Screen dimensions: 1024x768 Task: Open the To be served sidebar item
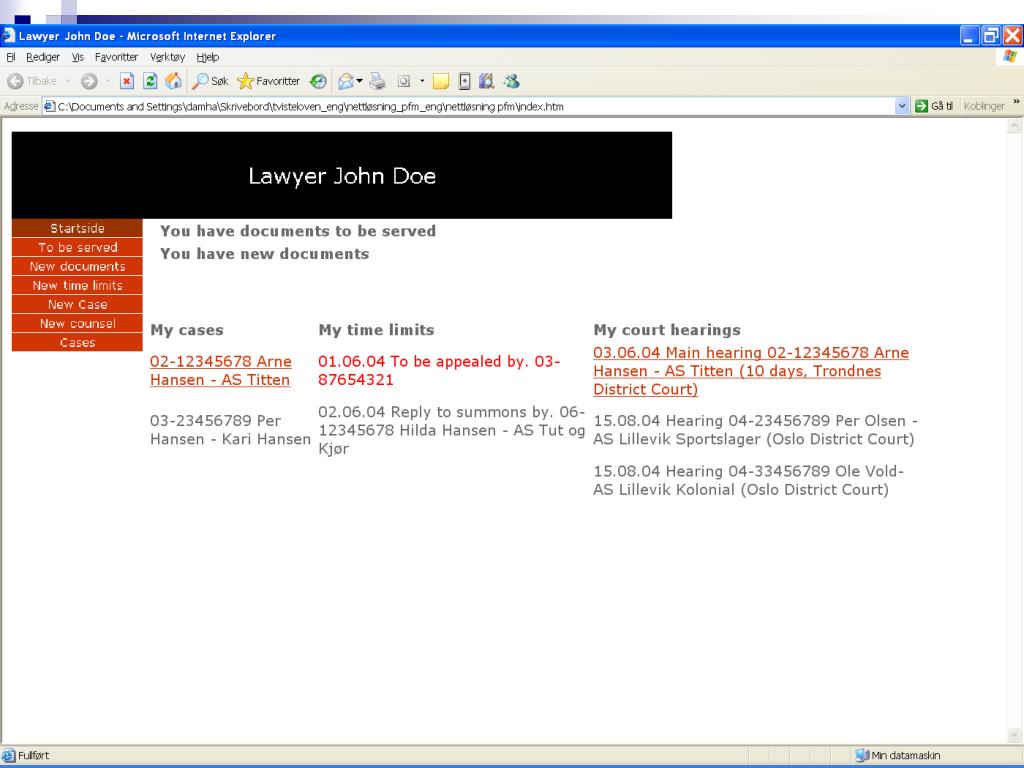(x=77, y=247)
